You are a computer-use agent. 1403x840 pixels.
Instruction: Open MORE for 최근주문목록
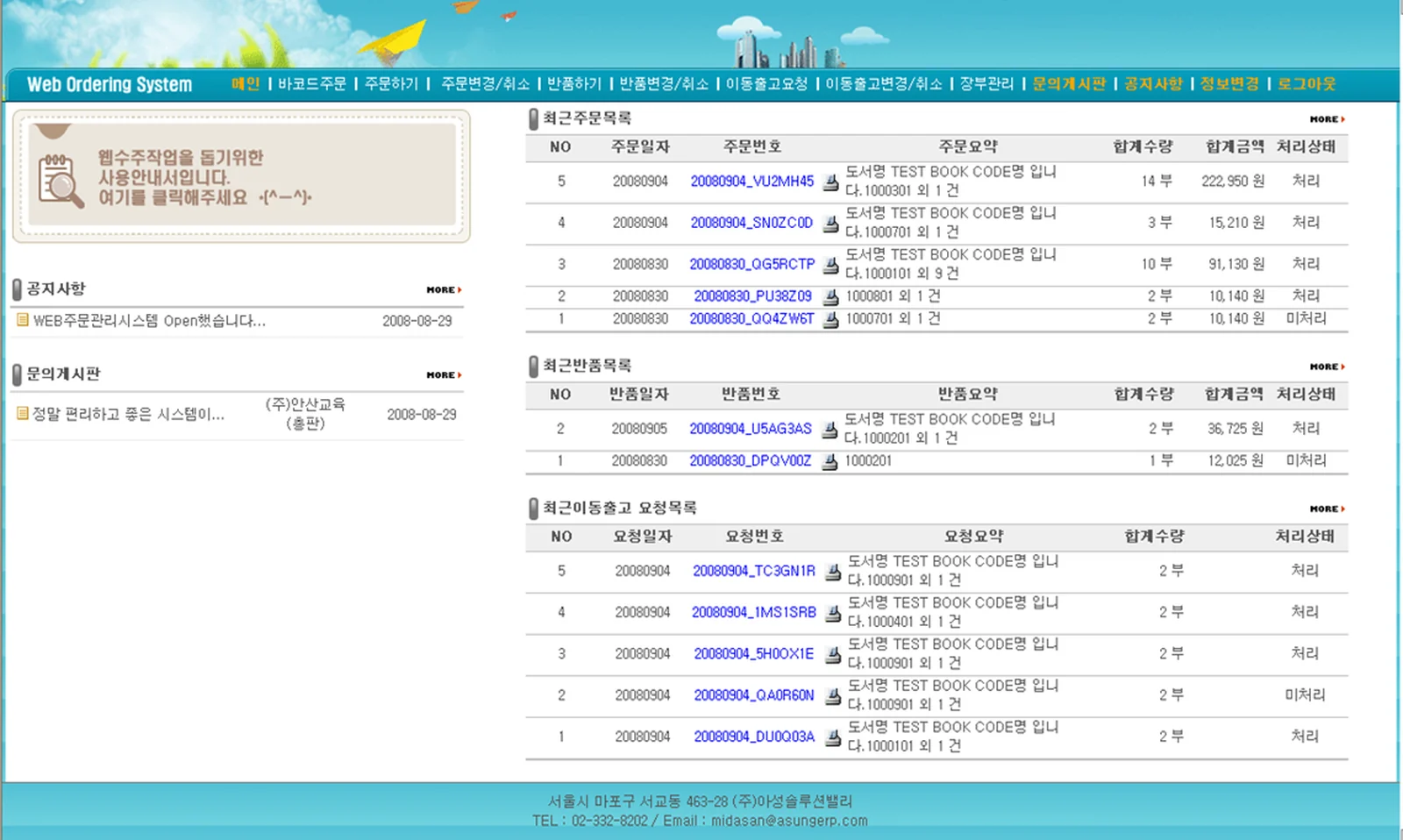tap(1327, 119)
